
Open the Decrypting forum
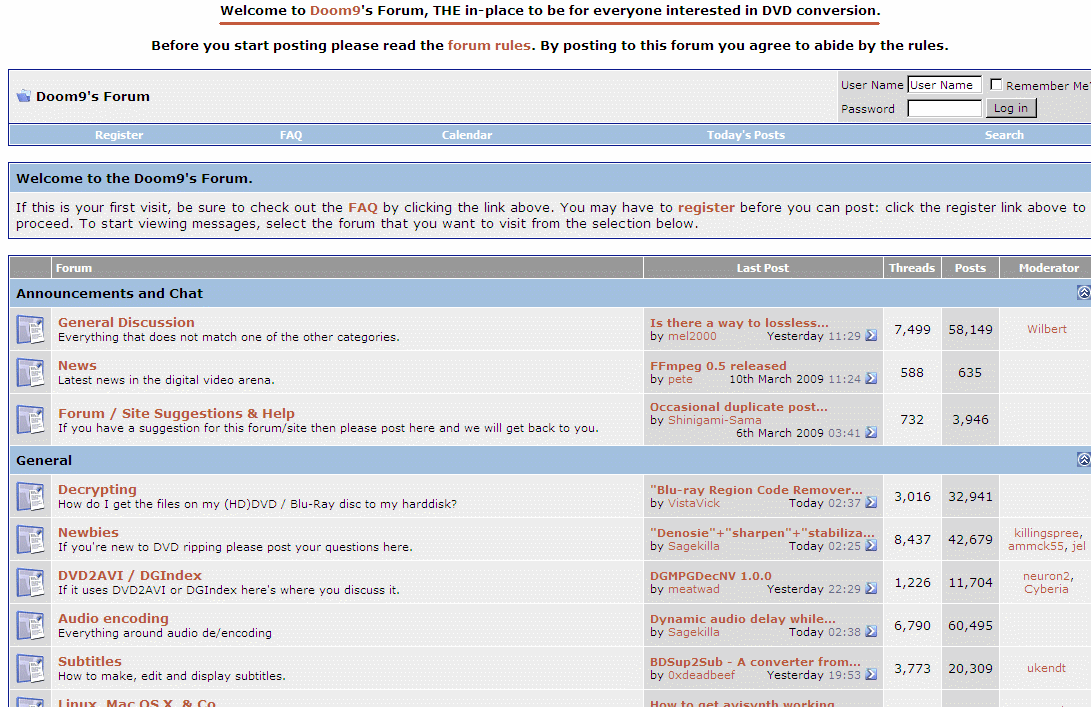[97, 489]
